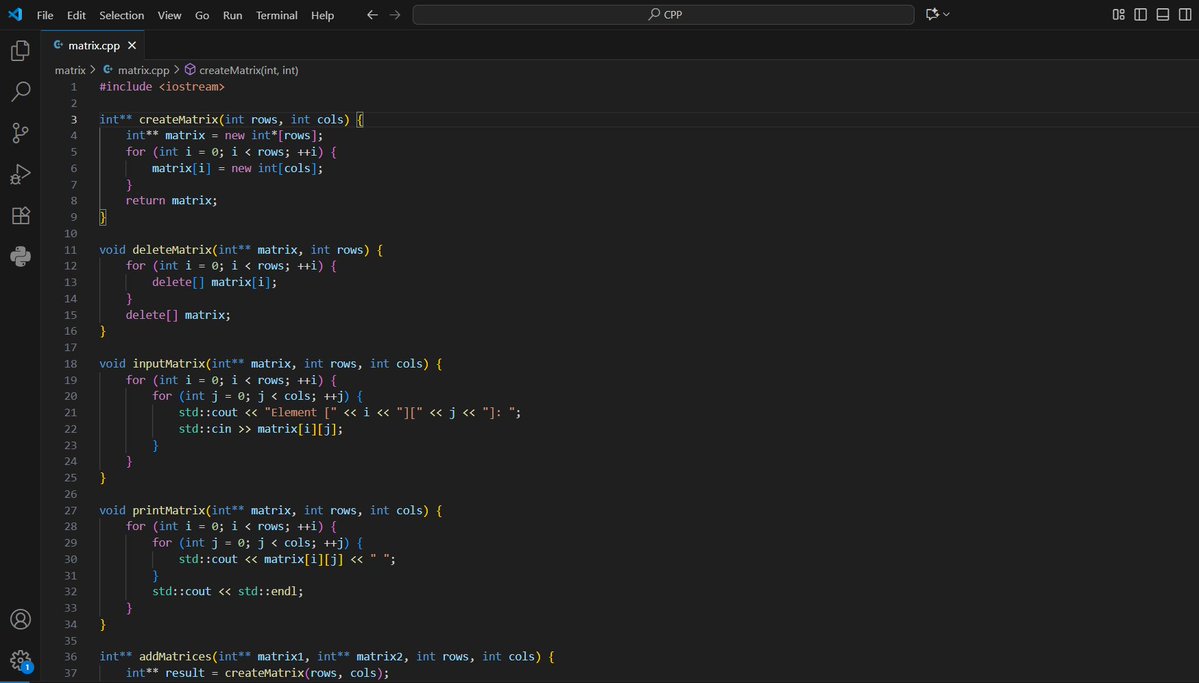This screenshot has width=1199, height=683.
Task: Open the Source Control view
Action: pos(21,132)
